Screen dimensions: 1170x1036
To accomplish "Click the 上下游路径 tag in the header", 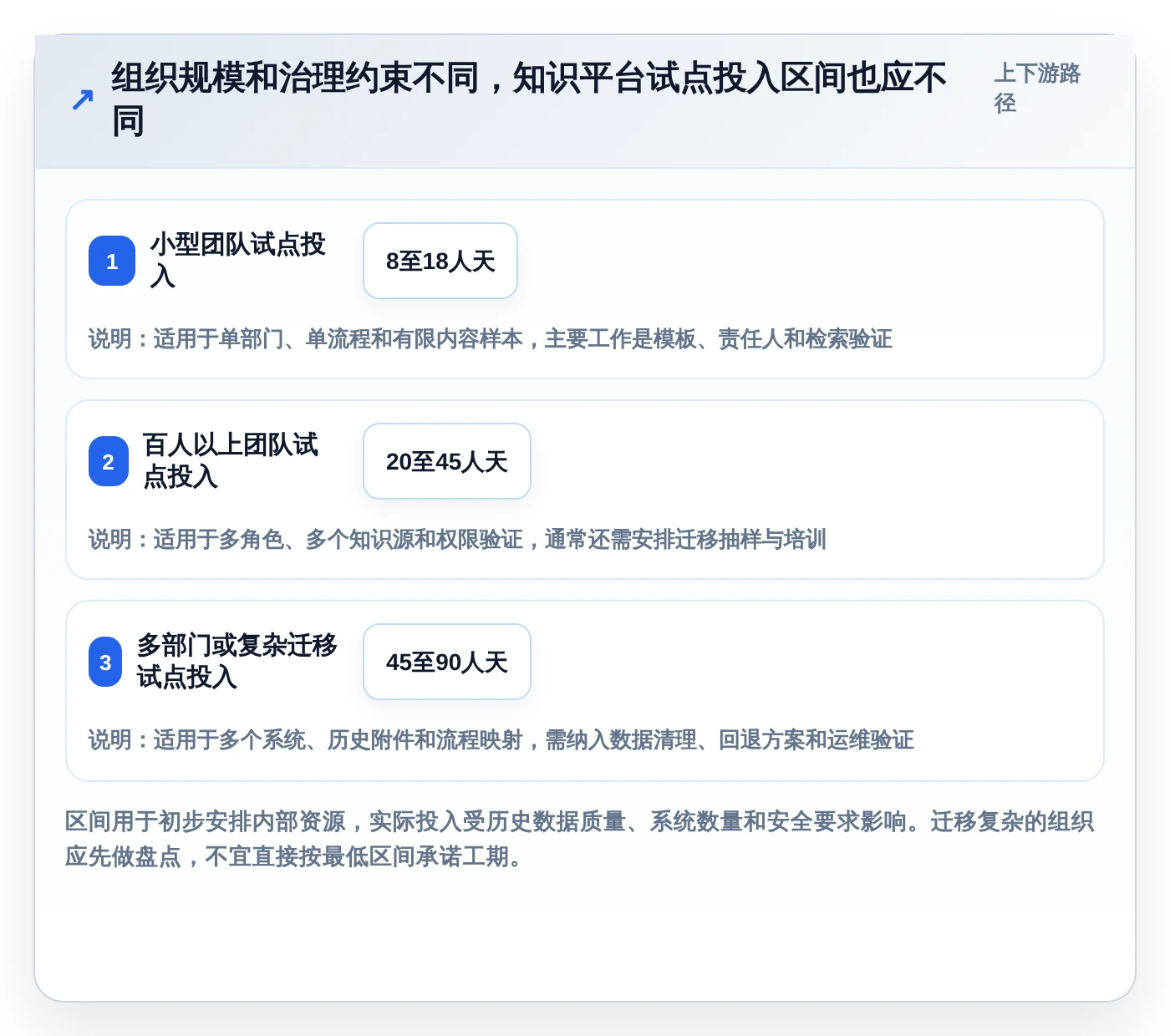I will coord(1037,88).
